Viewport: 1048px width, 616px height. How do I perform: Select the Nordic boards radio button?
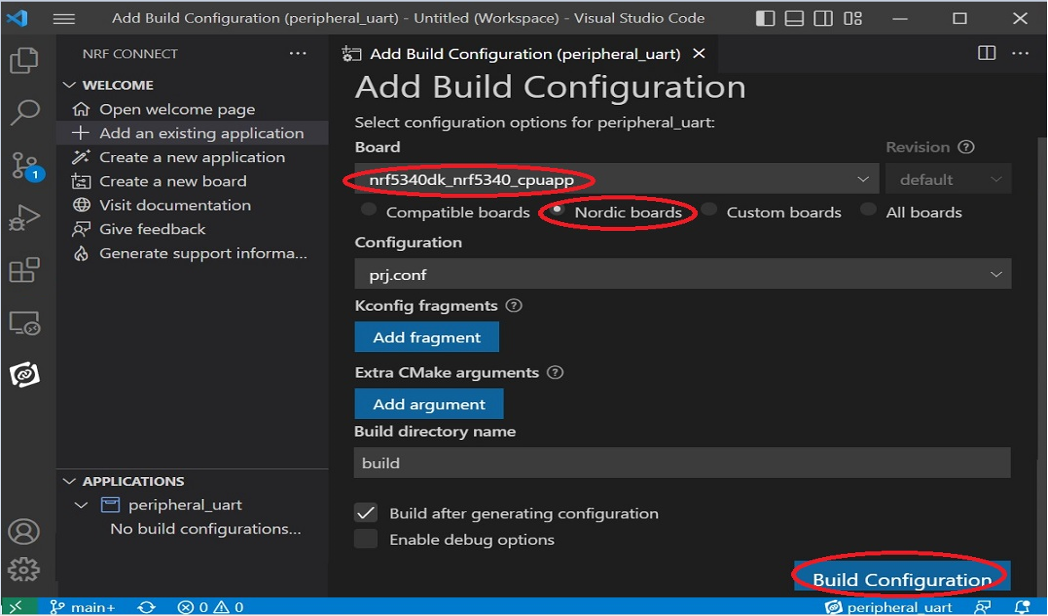pos(557,211)
